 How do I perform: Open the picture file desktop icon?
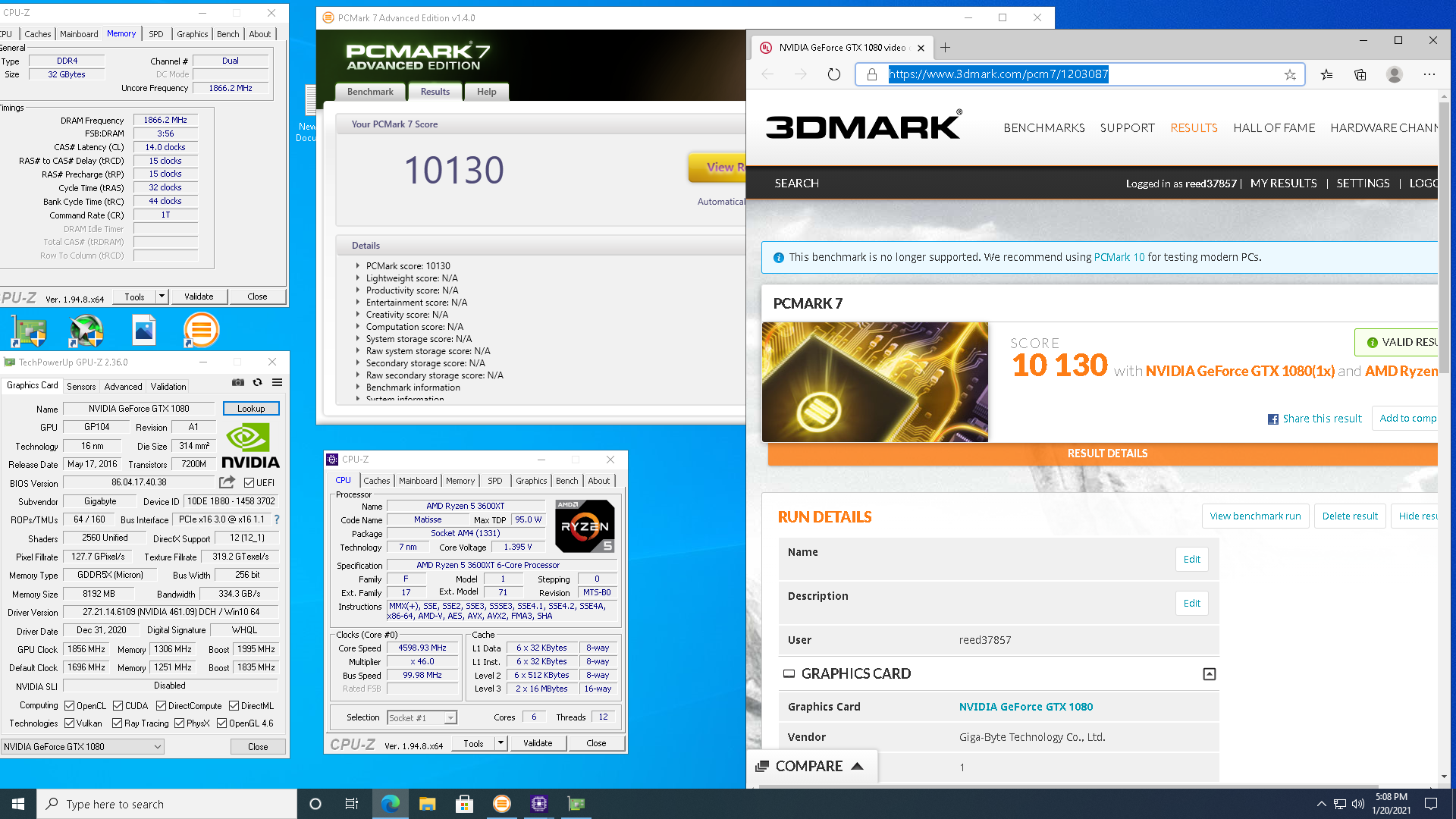pyautogui.click(x=144, y=331)
